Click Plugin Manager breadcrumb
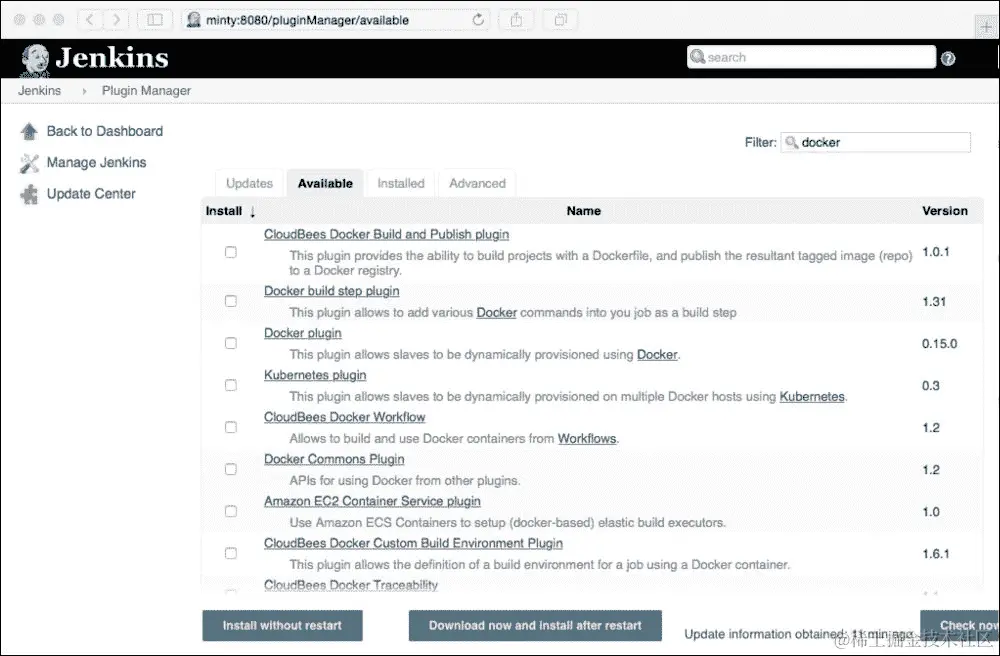The height and width of the screenshot is (656, 1000). (x=146, y=91)
